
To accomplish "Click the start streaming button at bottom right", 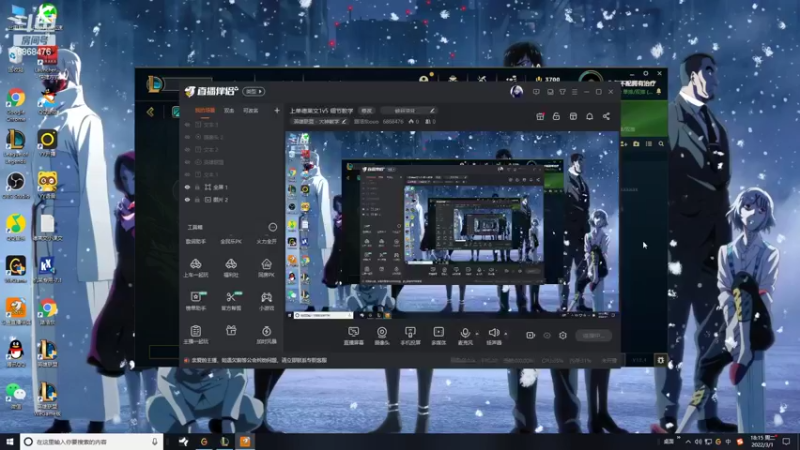I will coord(593,336).
